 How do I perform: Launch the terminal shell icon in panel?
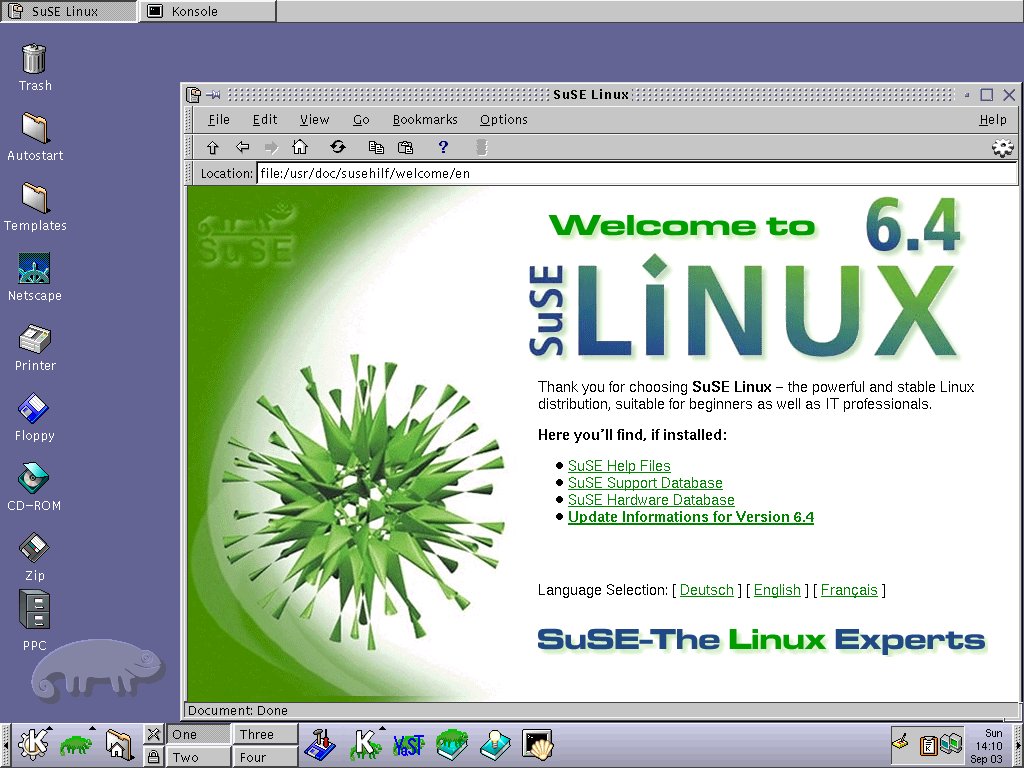pyautogui.click(x=538, y=744)
